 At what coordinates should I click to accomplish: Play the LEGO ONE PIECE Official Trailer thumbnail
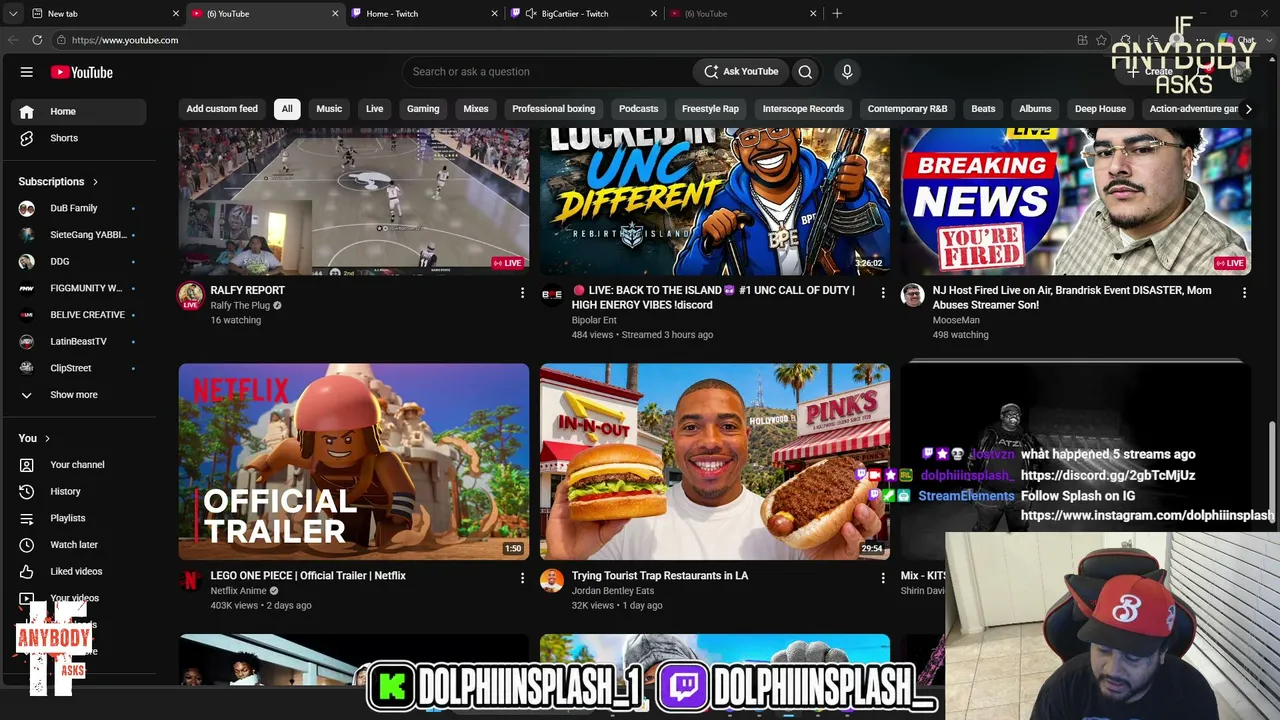point(354,461)
